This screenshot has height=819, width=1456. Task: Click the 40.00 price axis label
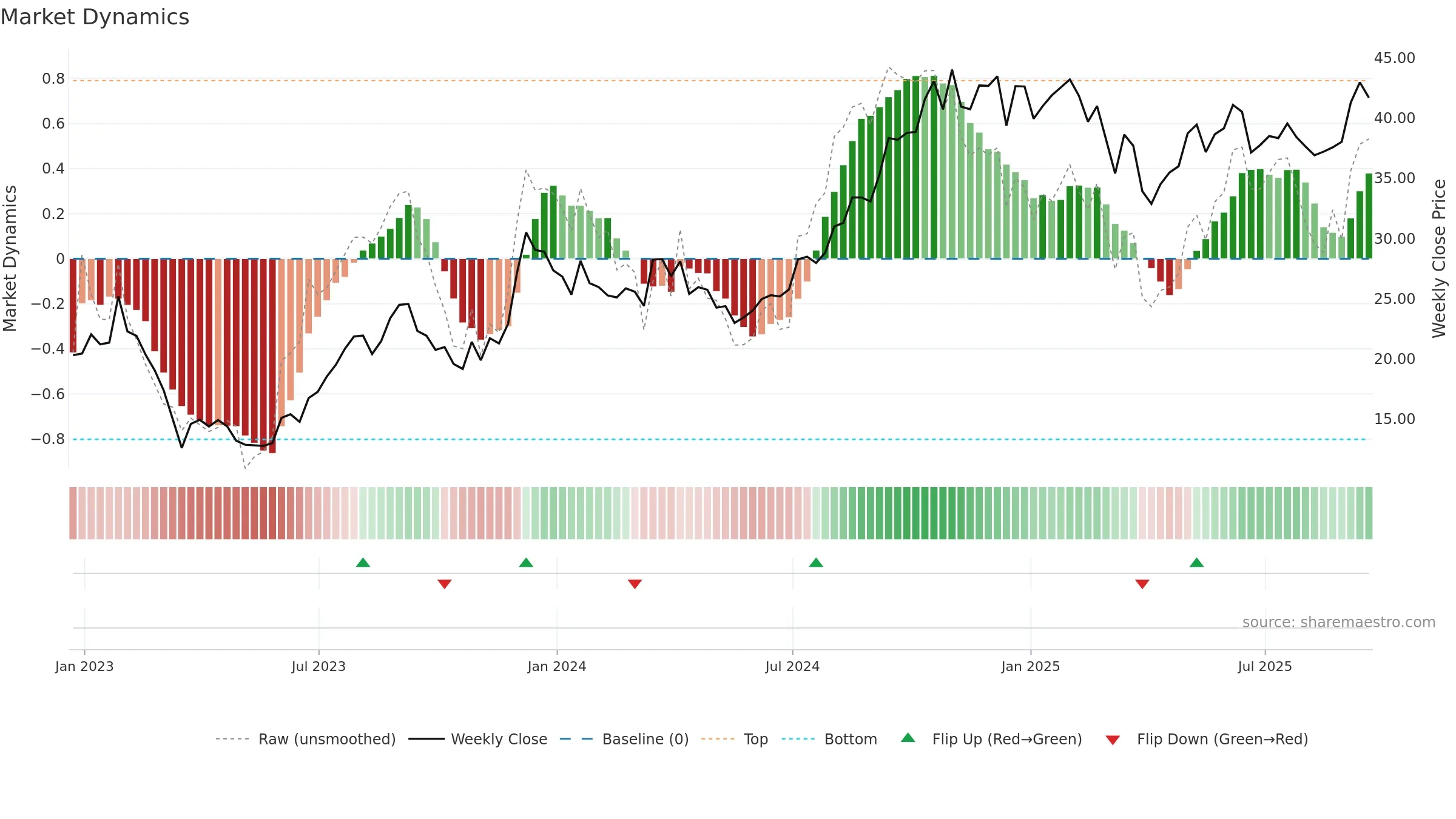(x=1394, y=118)
